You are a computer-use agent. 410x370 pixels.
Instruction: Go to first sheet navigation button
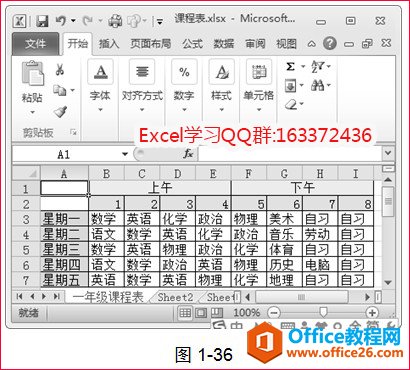coord(19,296)
